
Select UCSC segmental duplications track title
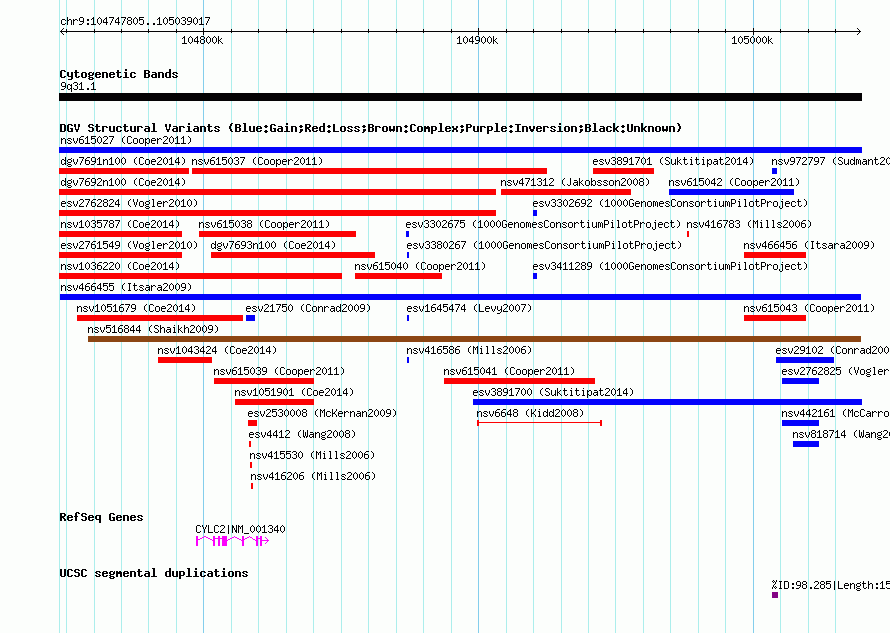click(154, 573)
